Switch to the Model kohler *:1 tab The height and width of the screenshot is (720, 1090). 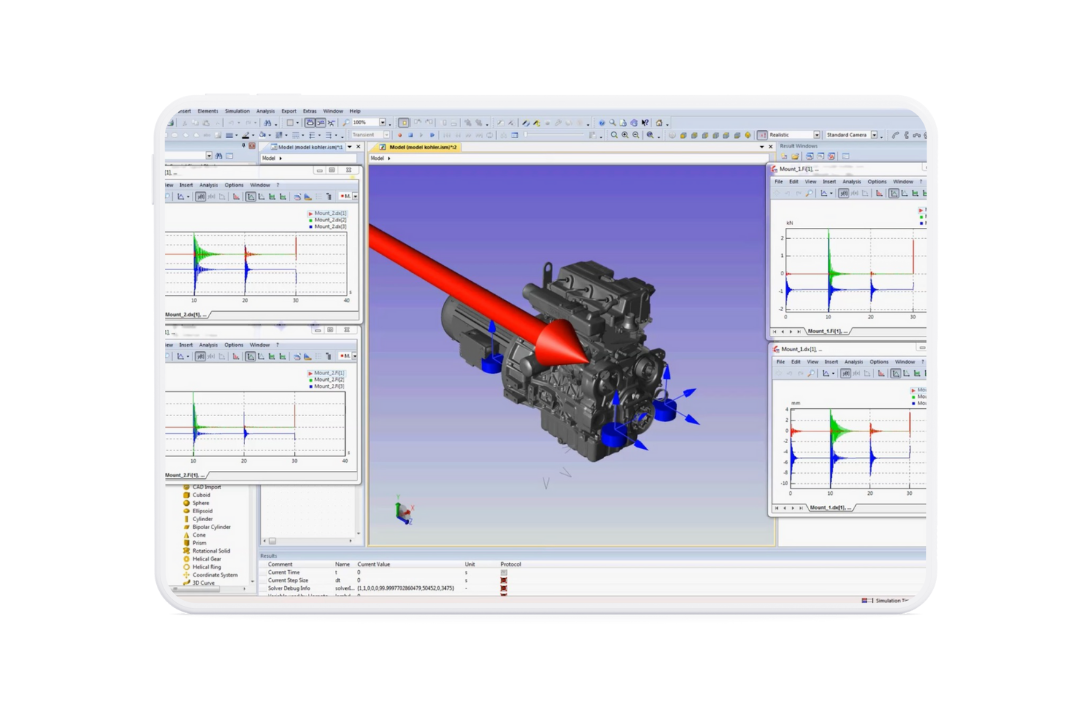[x=307, y=147]
